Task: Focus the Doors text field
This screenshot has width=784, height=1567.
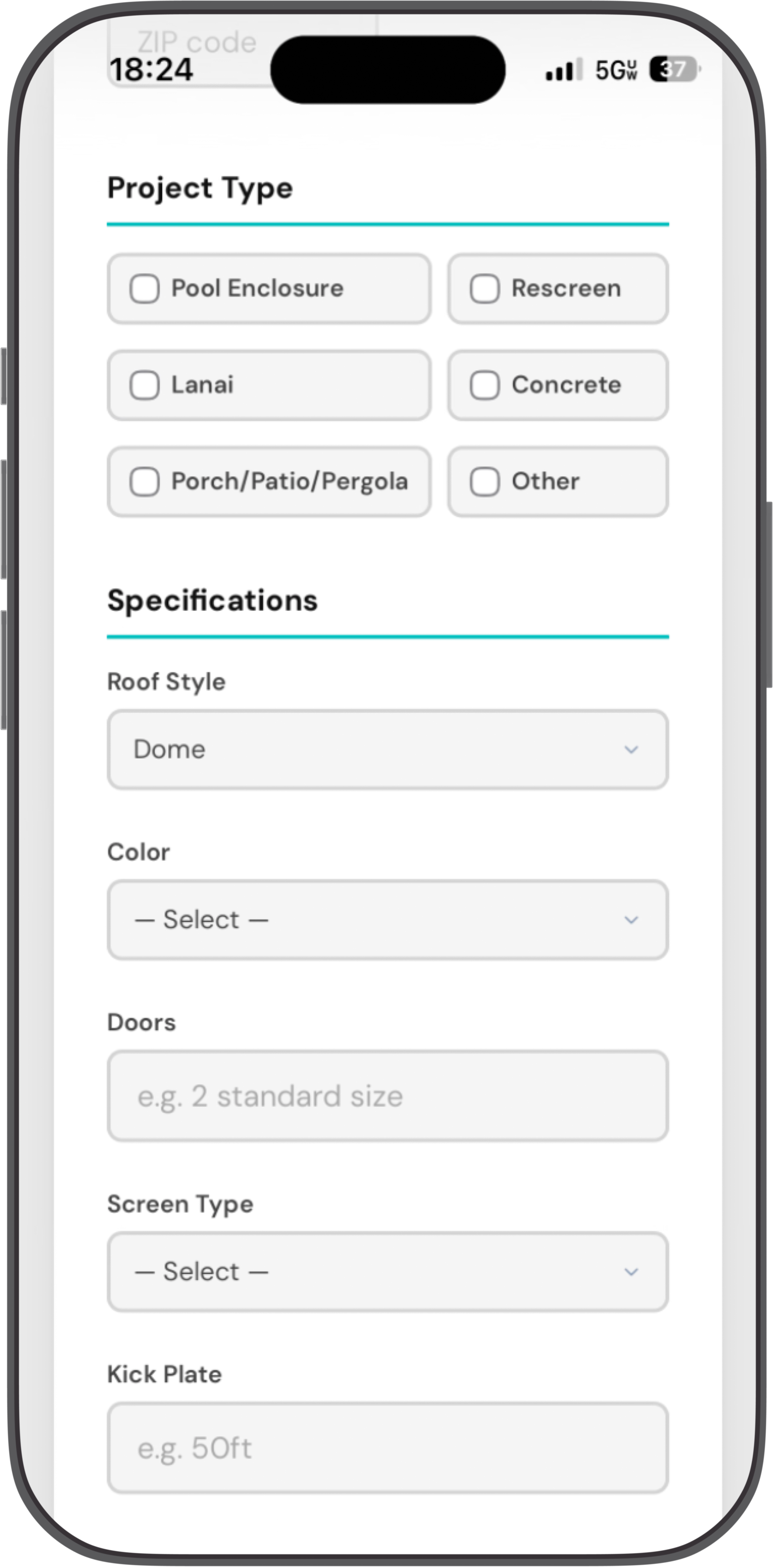Action: point(387,1096)
